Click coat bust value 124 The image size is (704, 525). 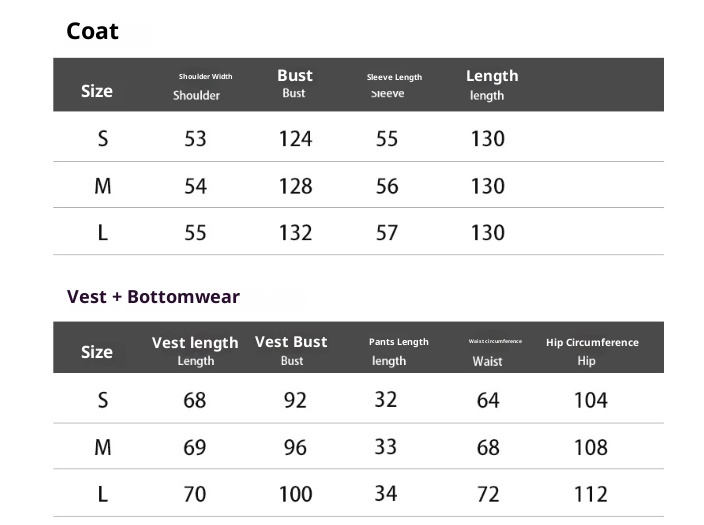pos(295,139)
